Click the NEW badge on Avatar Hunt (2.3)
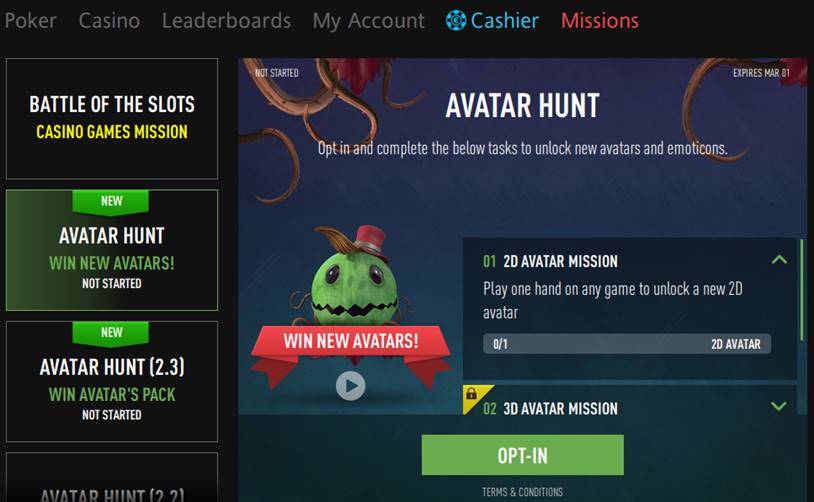Viewport: 814px width, 502px height. [x=111, y=333]
